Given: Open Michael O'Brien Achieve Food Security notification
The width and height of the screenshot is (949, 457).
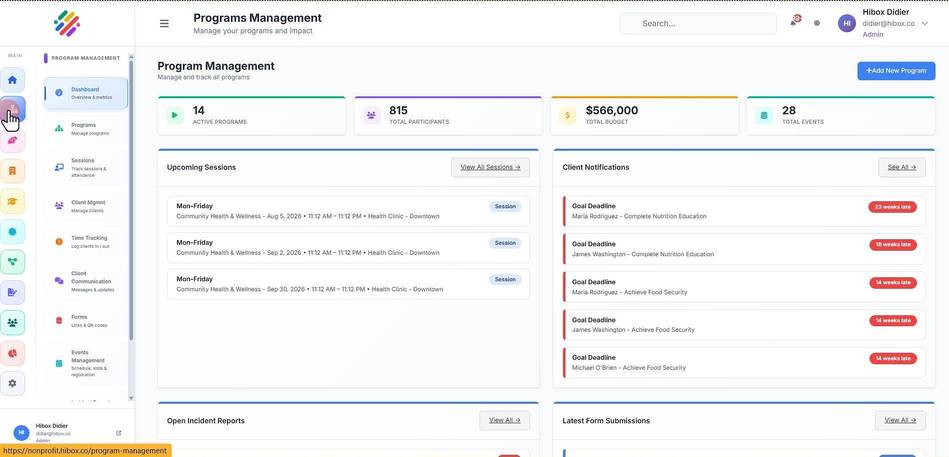Looking at the screenshot, I should 744,363.
